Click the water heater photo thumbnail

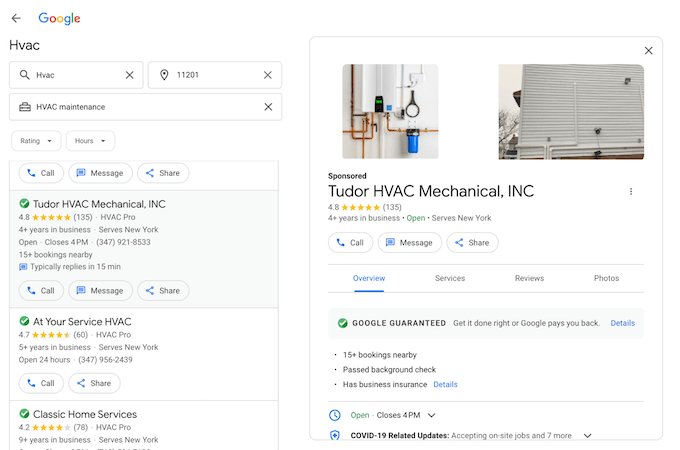pos(390,112)
